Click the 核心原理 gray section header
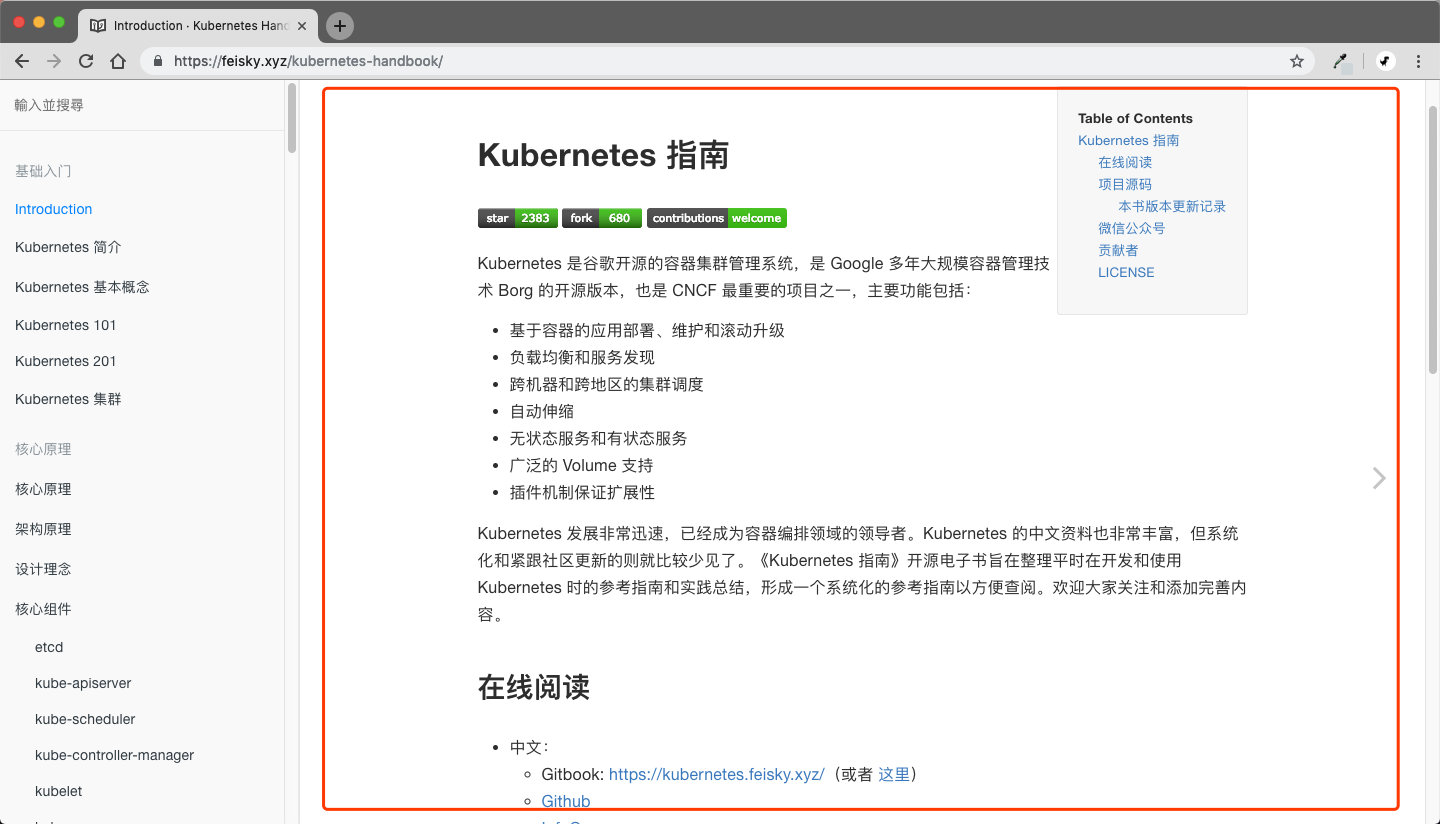The width and height of the screenshot is (1440, 824). coord(43,449)
